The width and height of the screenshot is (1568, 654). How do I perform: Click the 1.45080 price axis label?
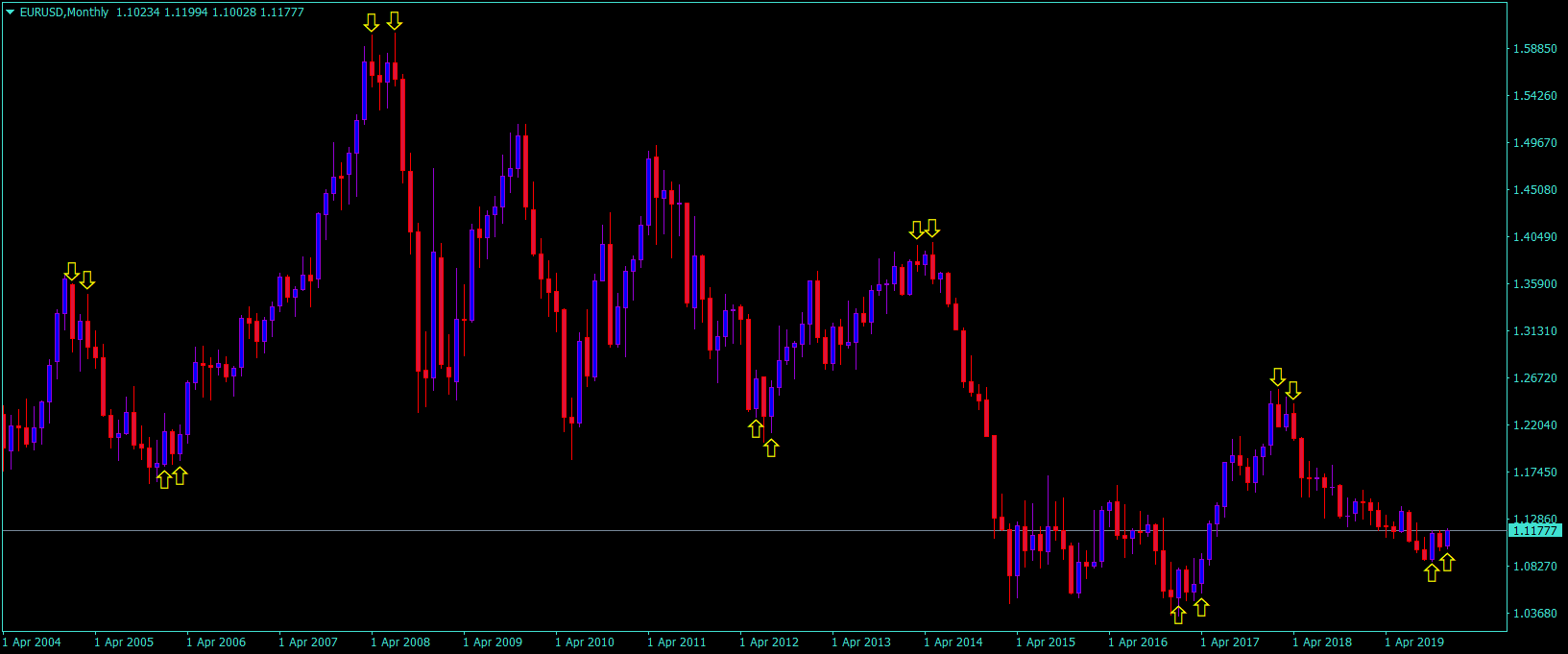[x=1534, y=190]
